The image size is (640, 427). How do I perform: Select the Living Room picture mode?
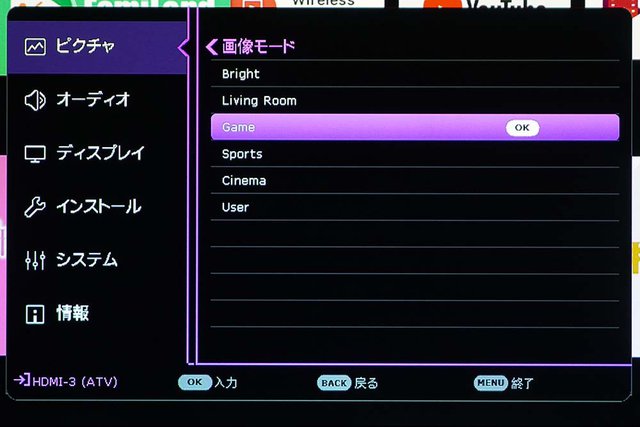[415, 101]
